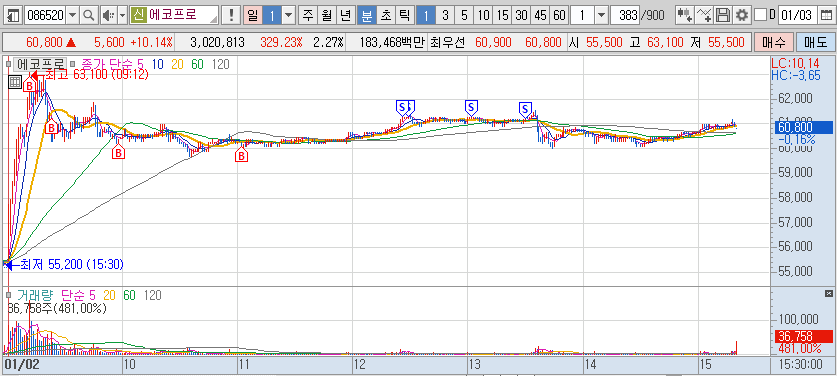This screenshot has width=837, height=376.
Task: Toggle the D checkbox near the date field
Action: [x=762, y=15]
